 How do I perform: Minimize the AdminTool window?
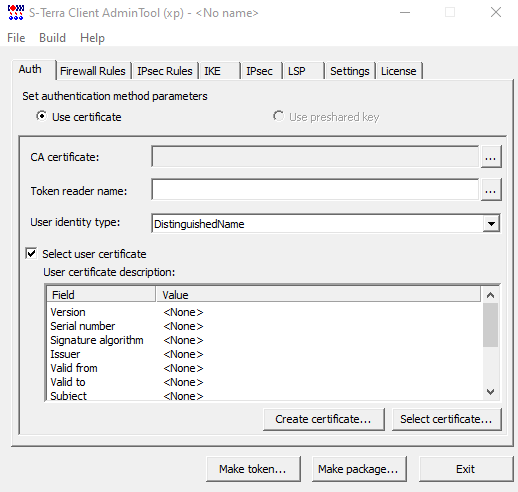coord(405,13)
